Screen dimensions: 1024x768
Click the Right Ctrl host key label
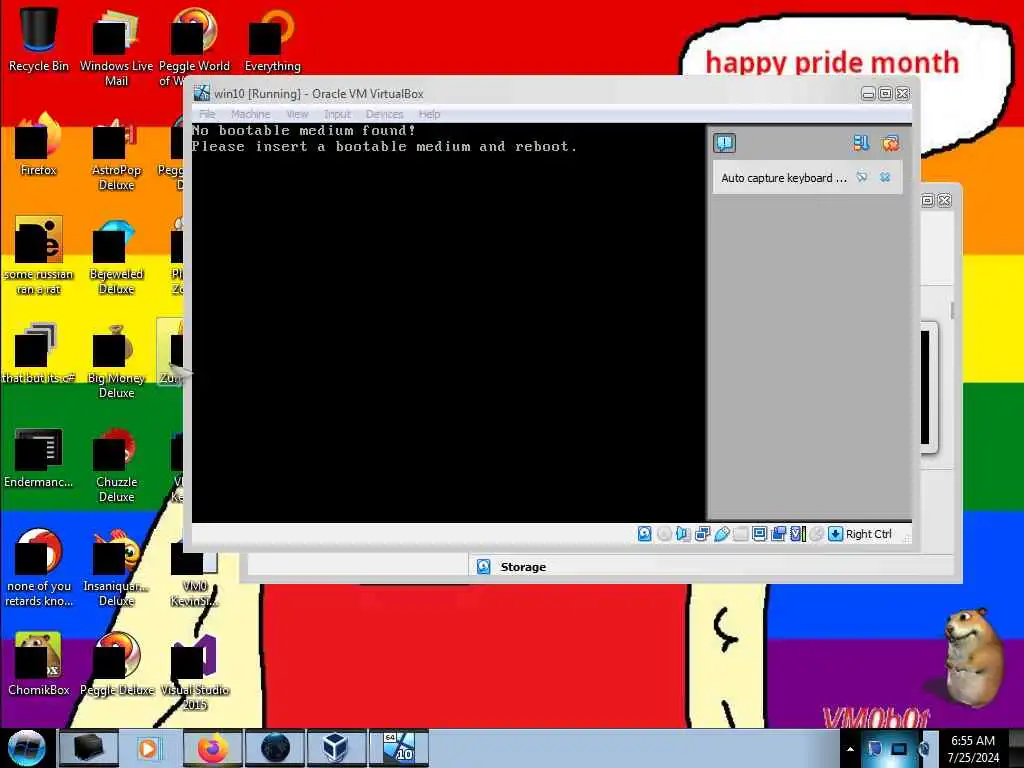869,534
